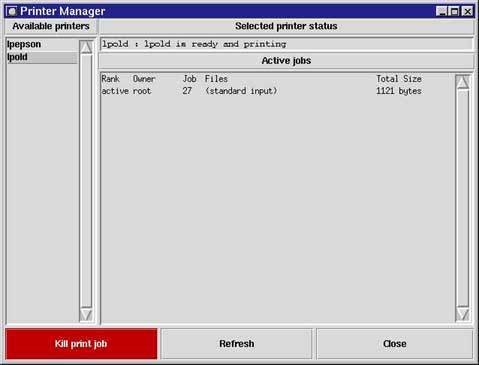Click the Kill print job button
Viewport: 479px width, 365px height.
[x=81, y=344]
